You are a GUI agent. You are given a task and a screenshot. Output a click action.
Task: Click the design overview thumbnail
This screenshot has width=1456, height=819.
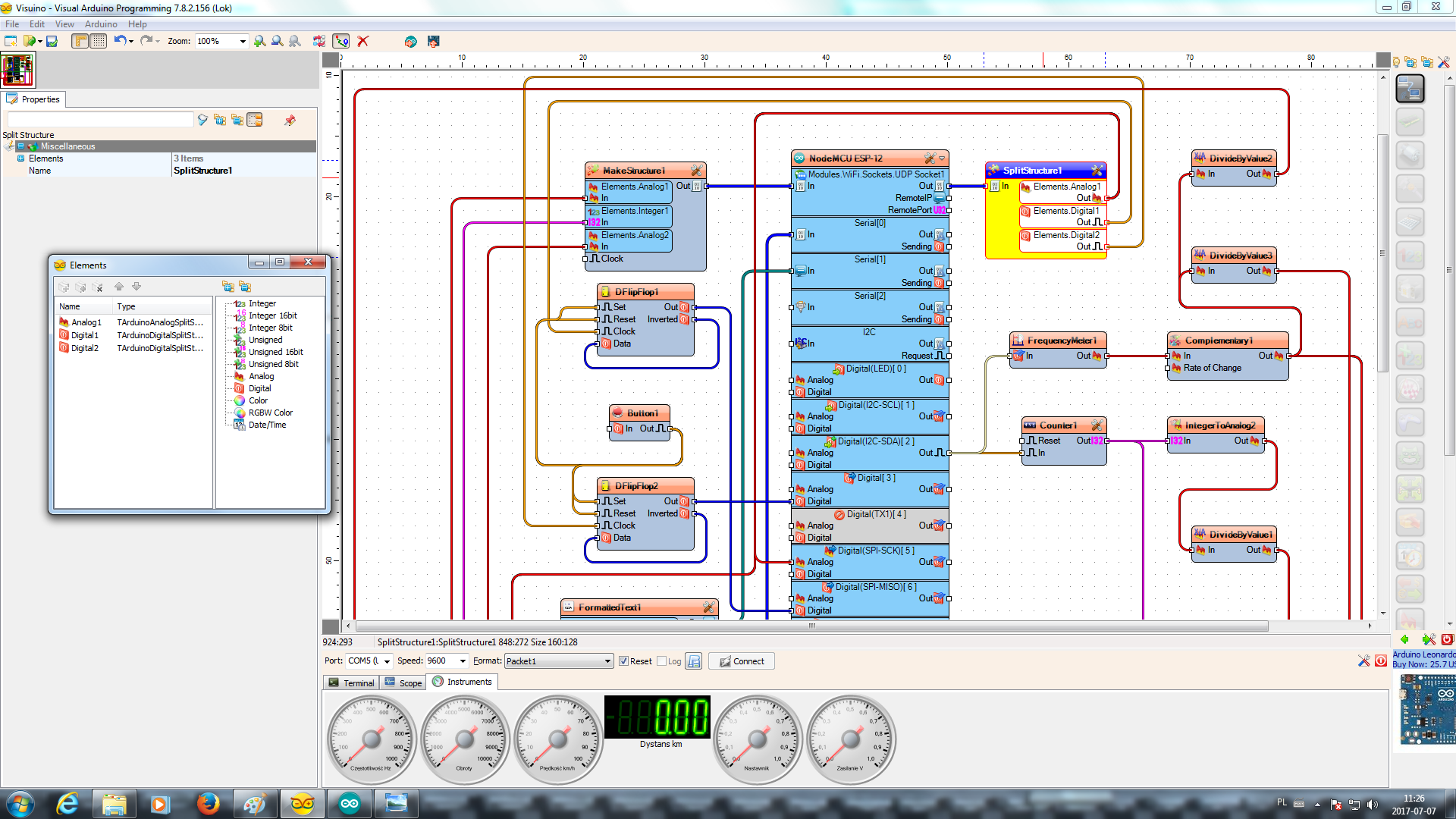tap(17, 70)
